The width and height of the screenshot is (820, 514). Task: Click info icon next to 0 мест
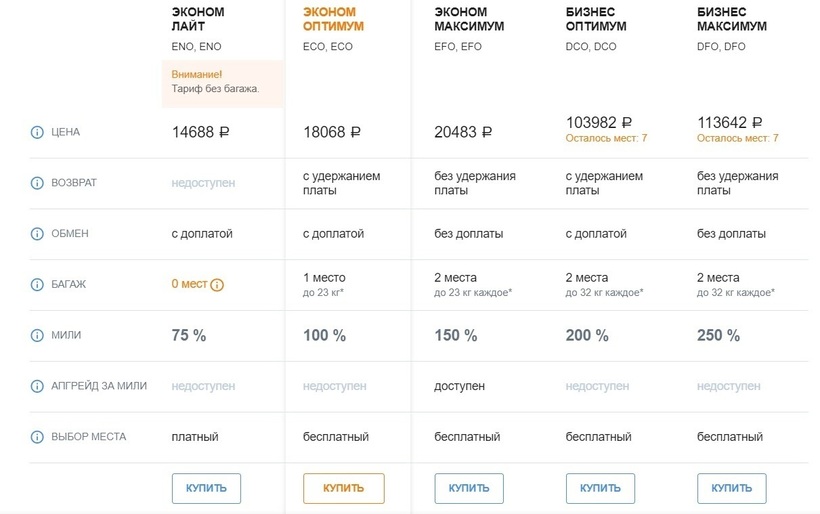point(217,285)
